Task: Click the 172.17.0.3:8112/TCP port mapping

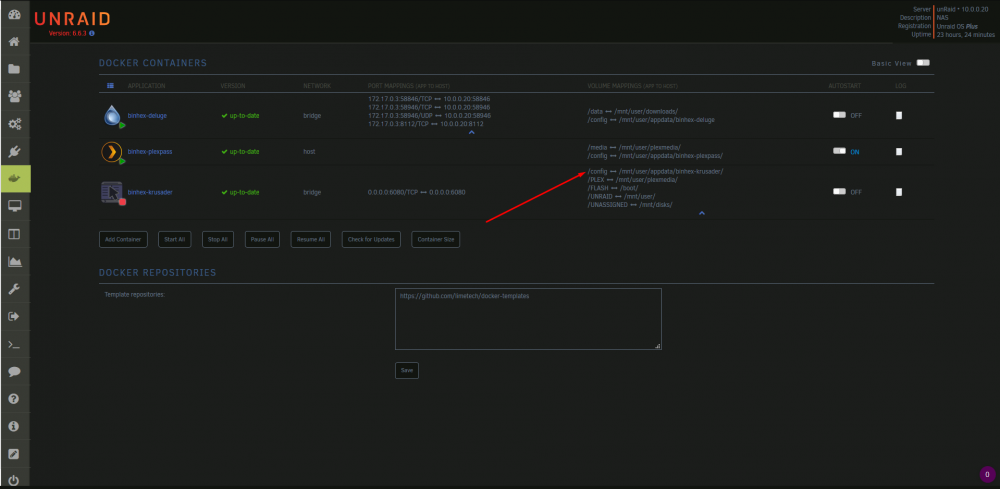Action: (426, 124)
